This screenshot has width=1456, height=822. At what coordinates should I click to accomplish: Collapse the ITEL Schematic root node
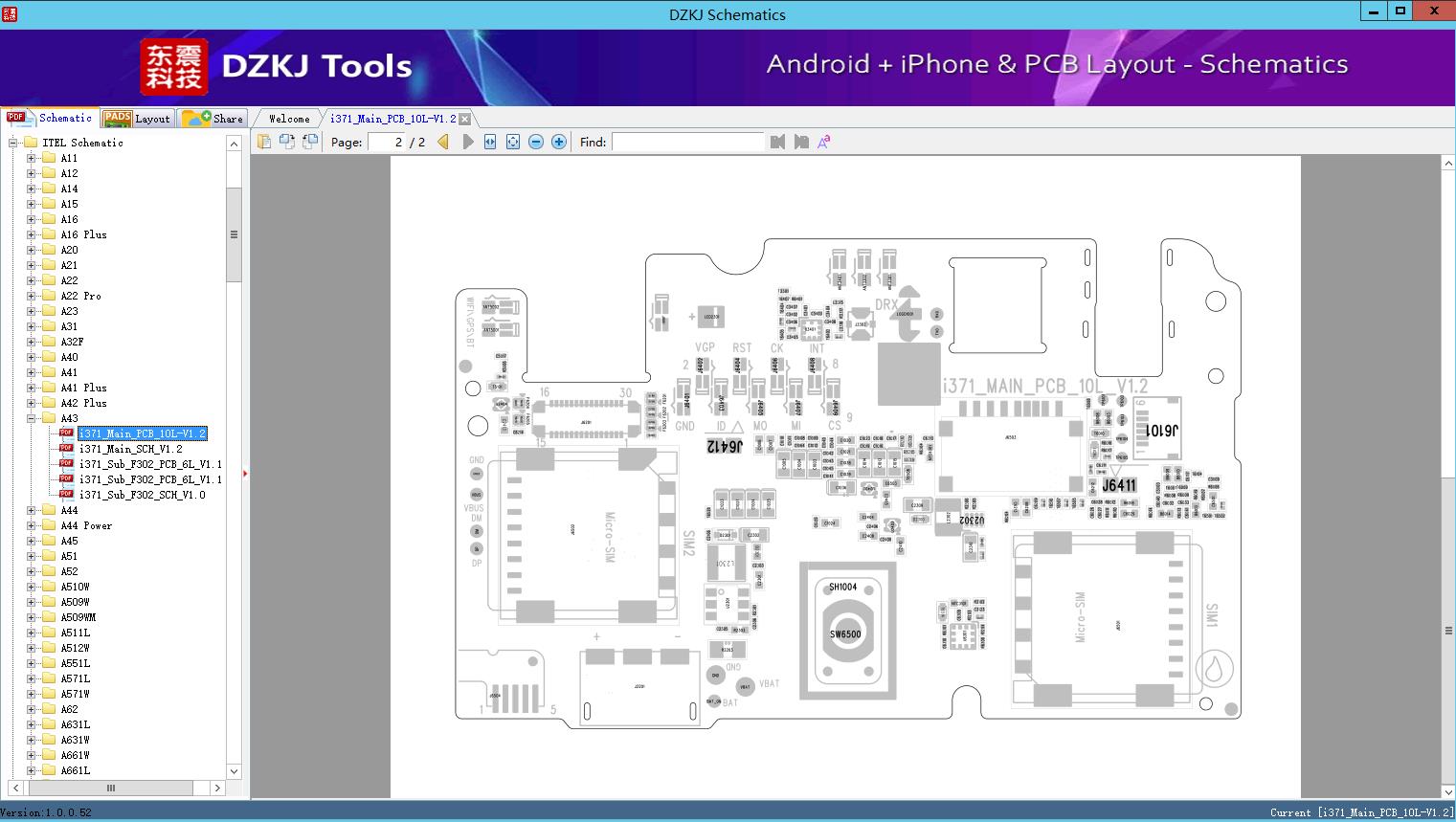(14, 143)
